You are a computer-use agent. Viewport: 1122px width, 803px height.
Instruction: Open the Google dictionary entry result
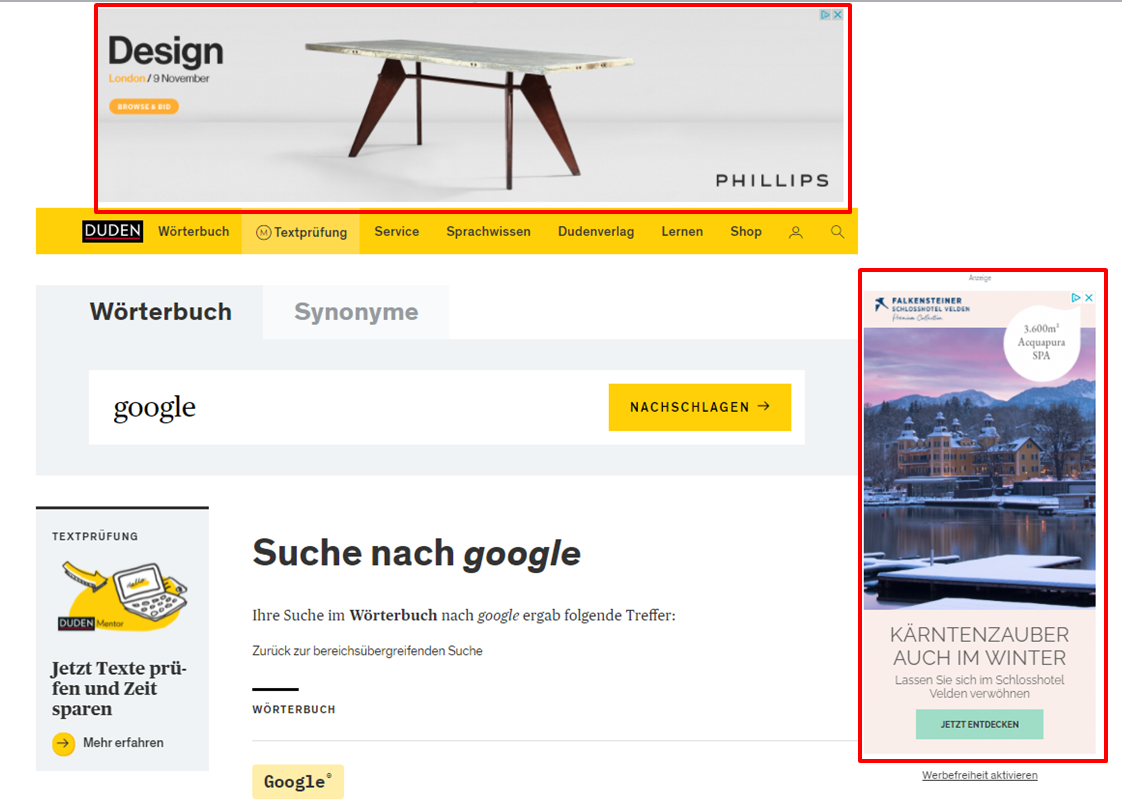(x=297, y=782)
